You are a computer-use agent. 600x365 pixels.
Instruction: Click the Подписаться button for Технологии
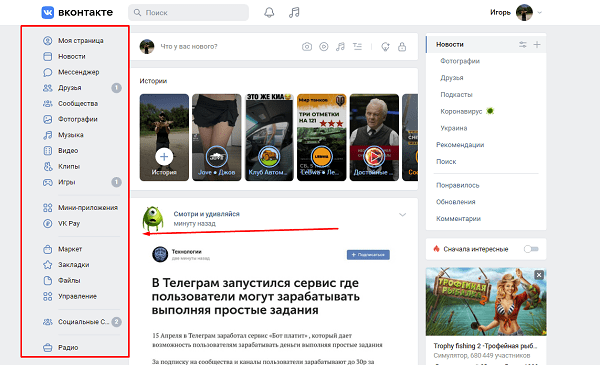coord(368,255)
